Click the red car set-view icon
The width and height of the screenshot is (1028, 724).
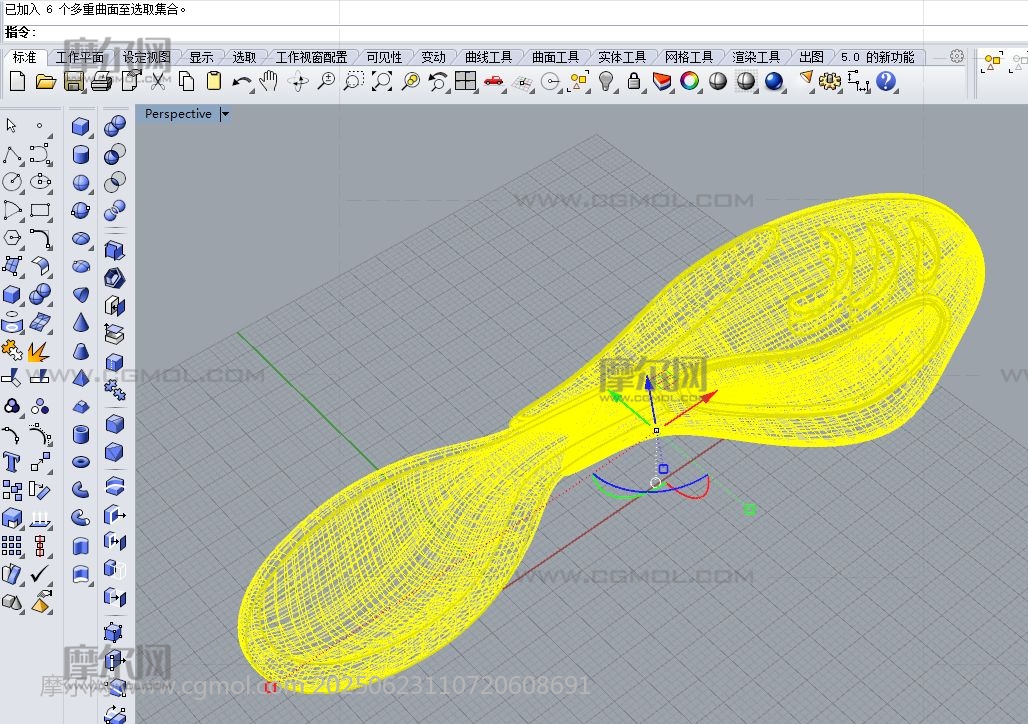point(494,81)
